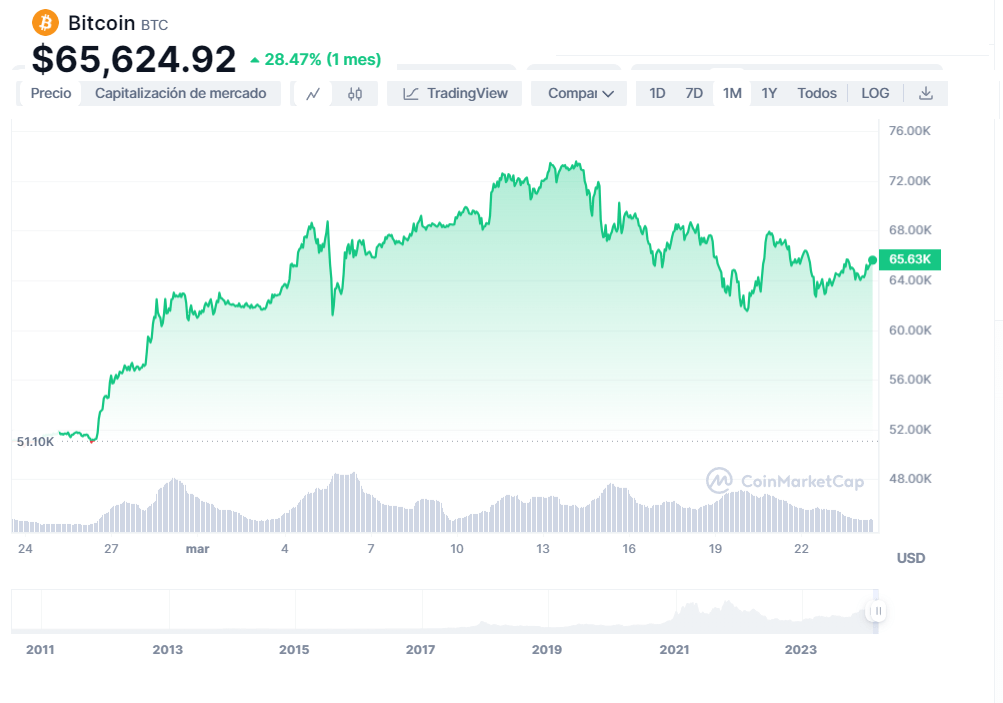Switch to candlestick chart view

pos(355,93)
